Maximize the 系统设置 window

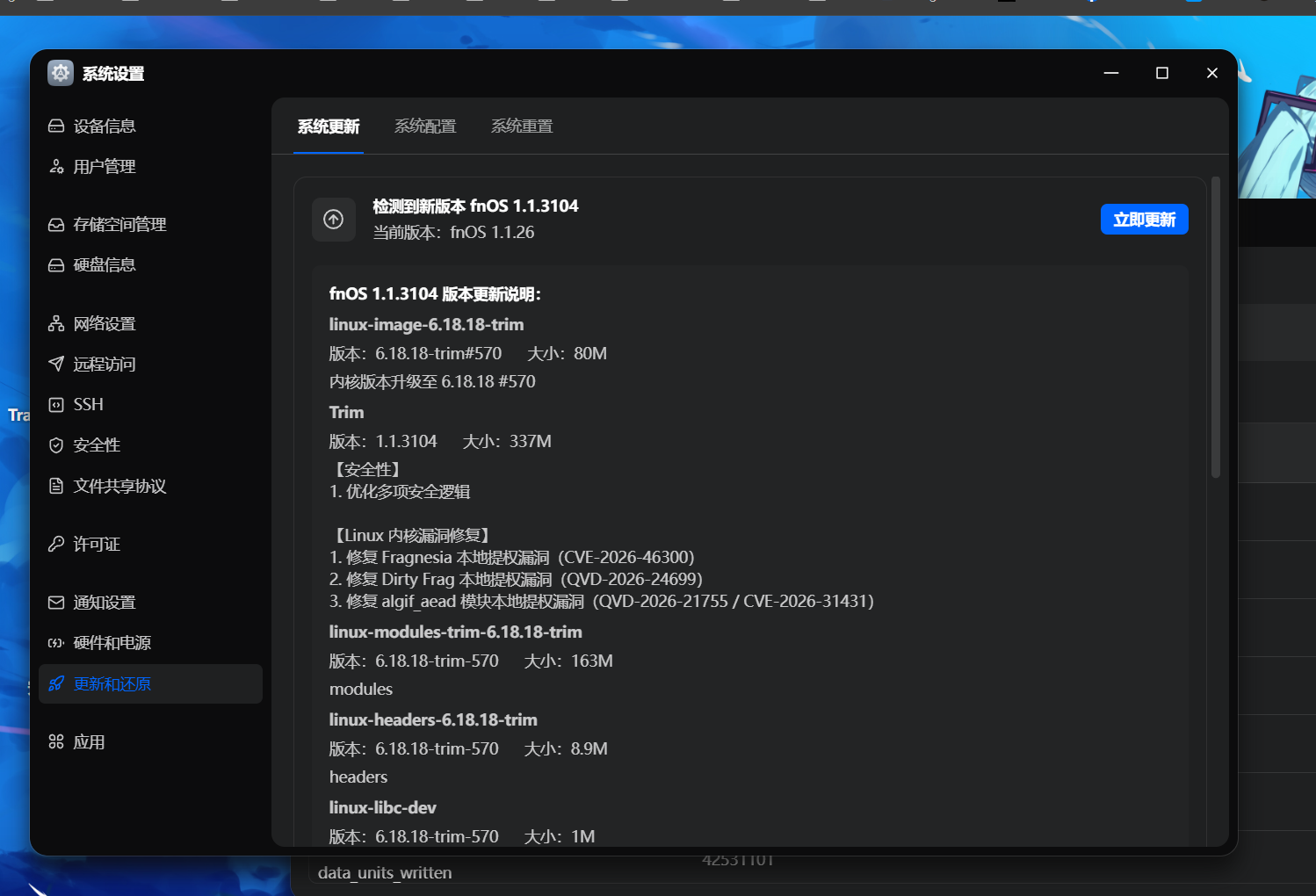[1162, 73]
